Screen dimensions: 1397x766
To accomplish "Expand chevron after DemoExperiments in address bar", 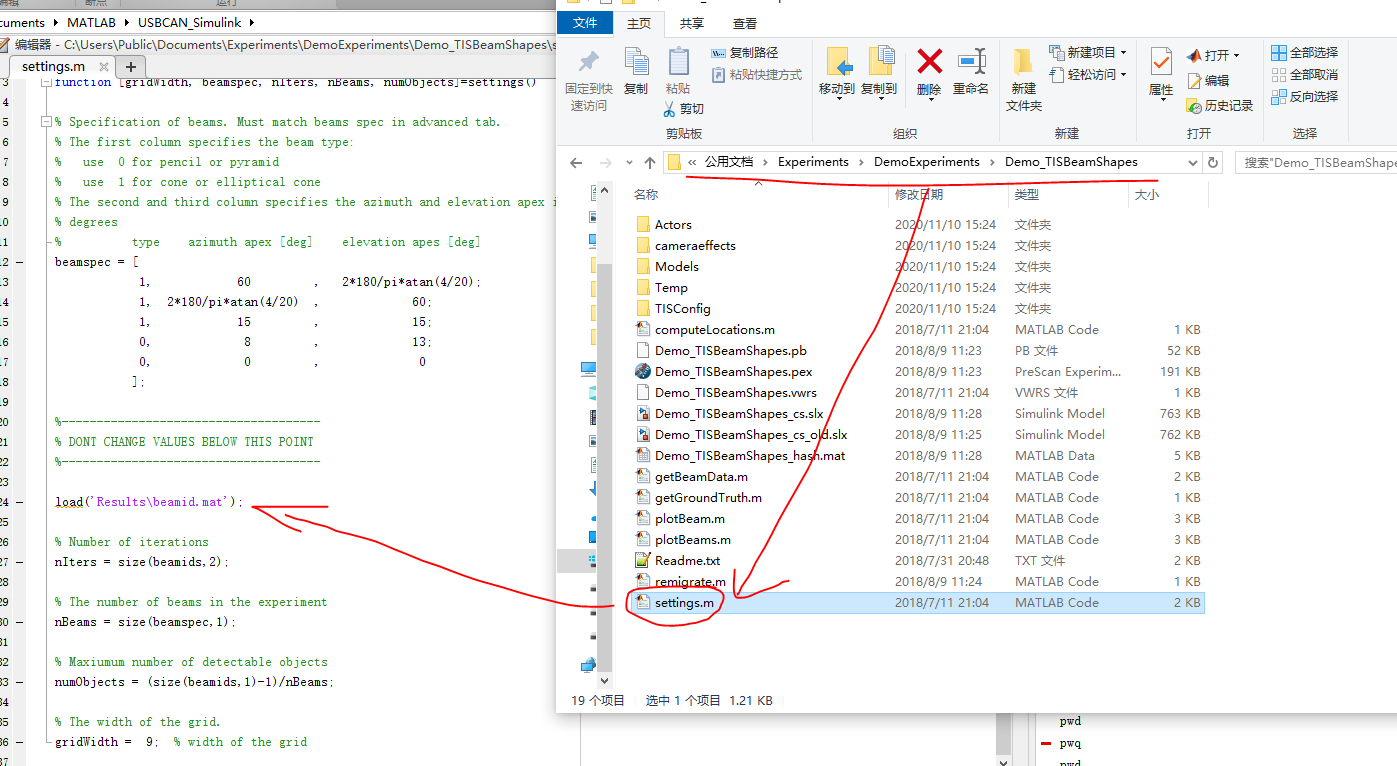I will pos(992,162).
